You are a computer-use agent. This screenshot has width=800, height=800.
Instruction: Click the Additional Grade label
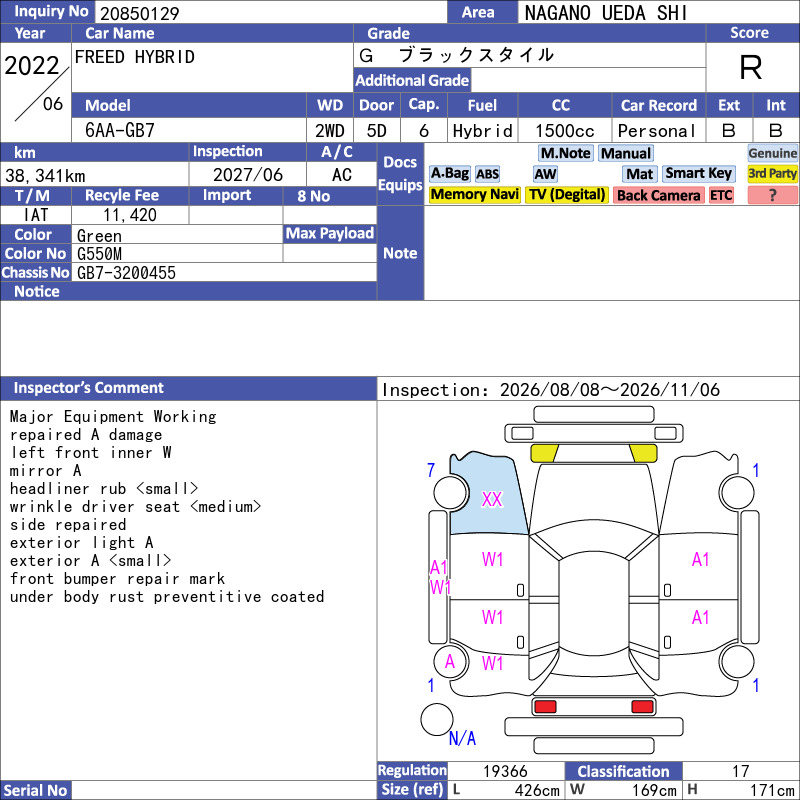pos(412,81)
